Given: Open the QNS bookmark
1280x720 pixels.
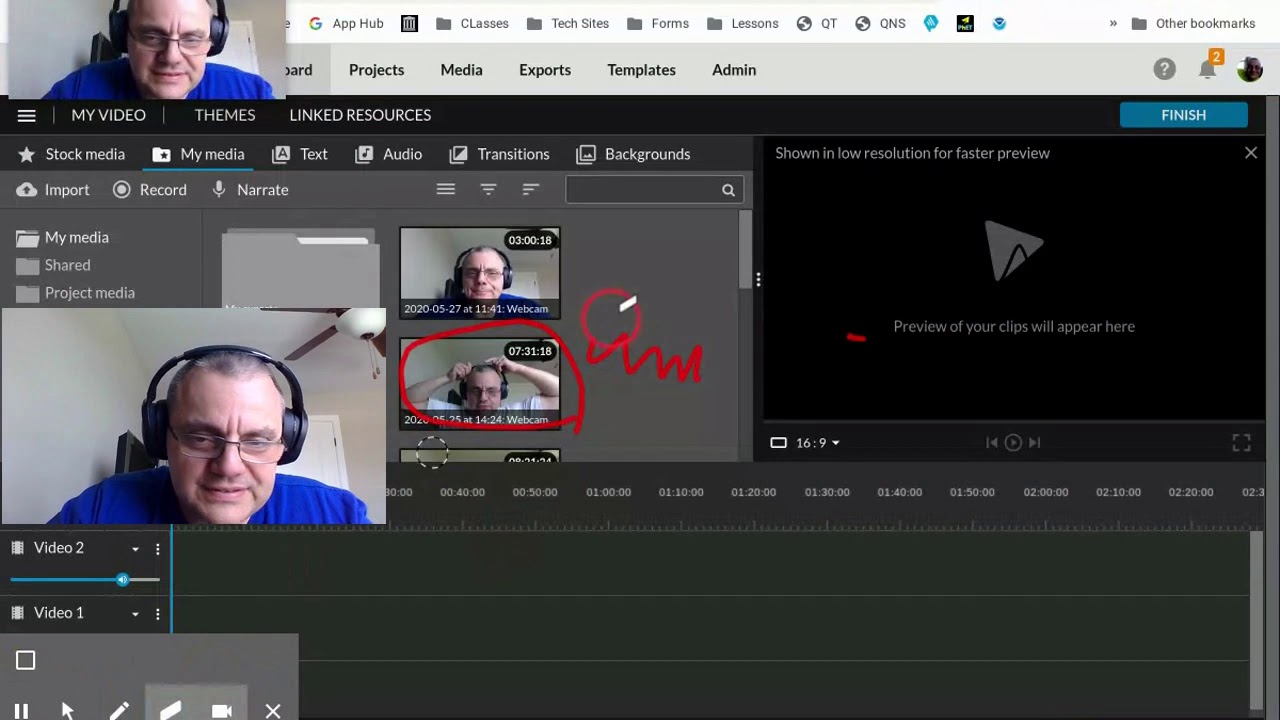Looking at the screenshot, I should point(881,23).
